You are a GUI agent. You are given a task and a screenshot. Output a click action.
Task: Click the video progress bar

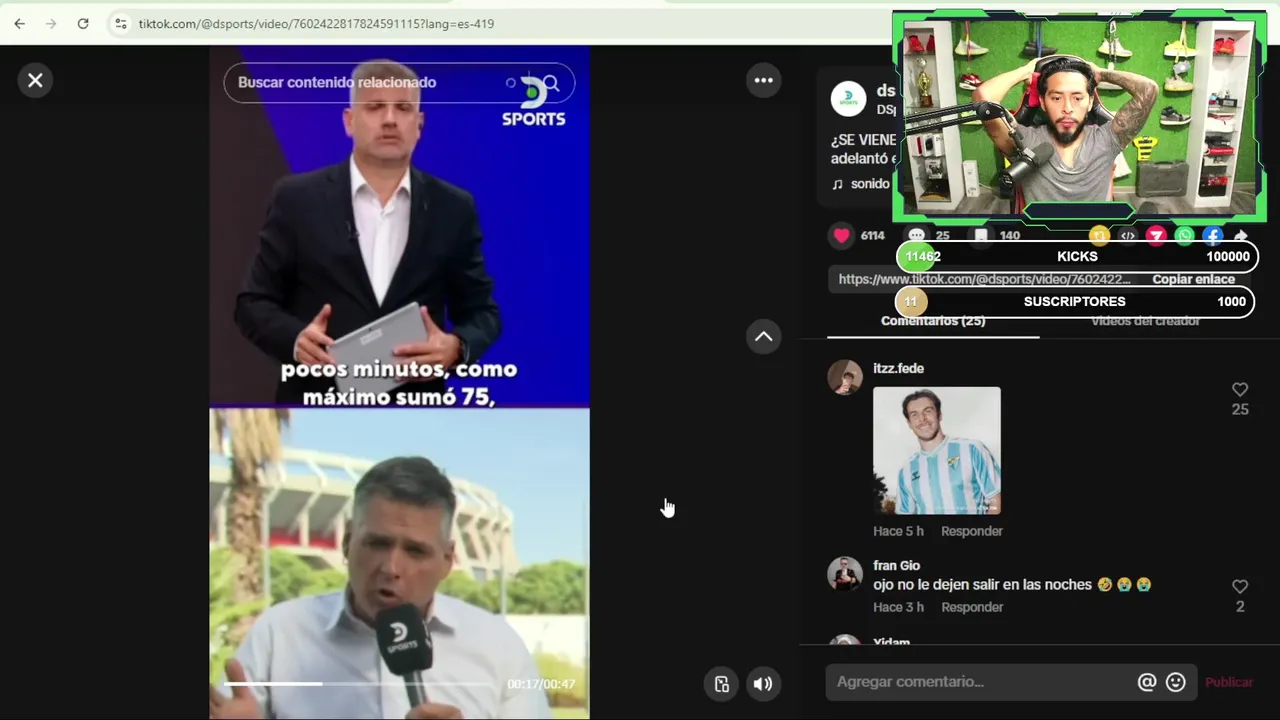click(x=360, y=684)
